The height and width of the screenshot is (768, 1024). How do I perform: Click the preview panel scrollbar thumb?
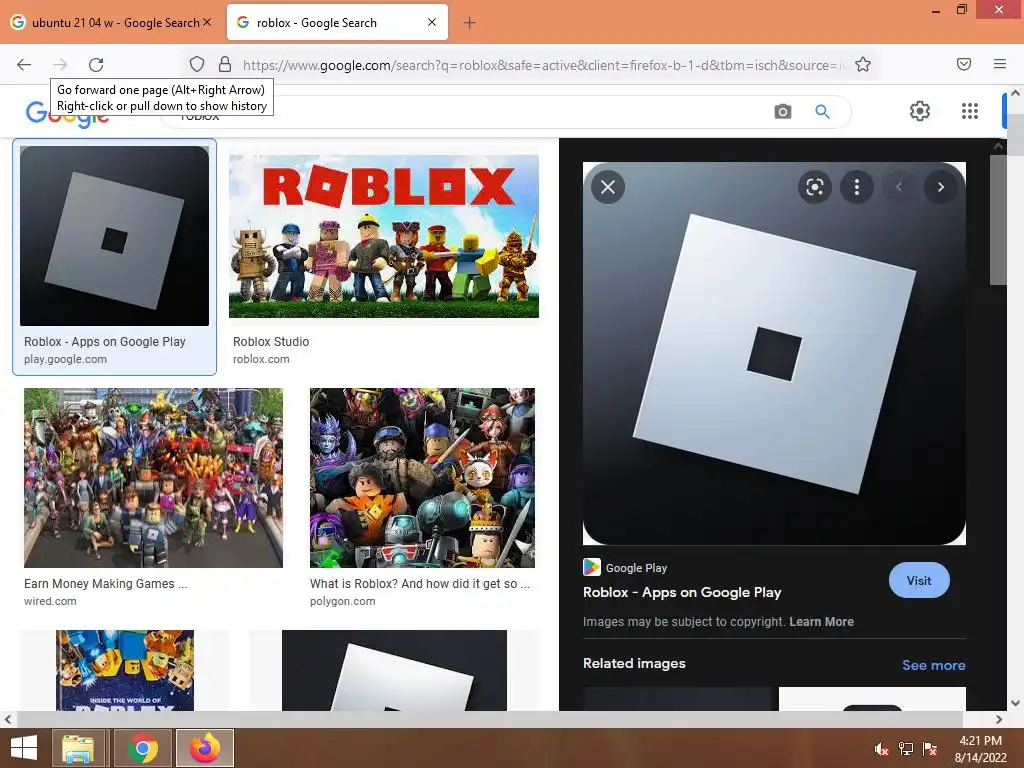[997, 219]
